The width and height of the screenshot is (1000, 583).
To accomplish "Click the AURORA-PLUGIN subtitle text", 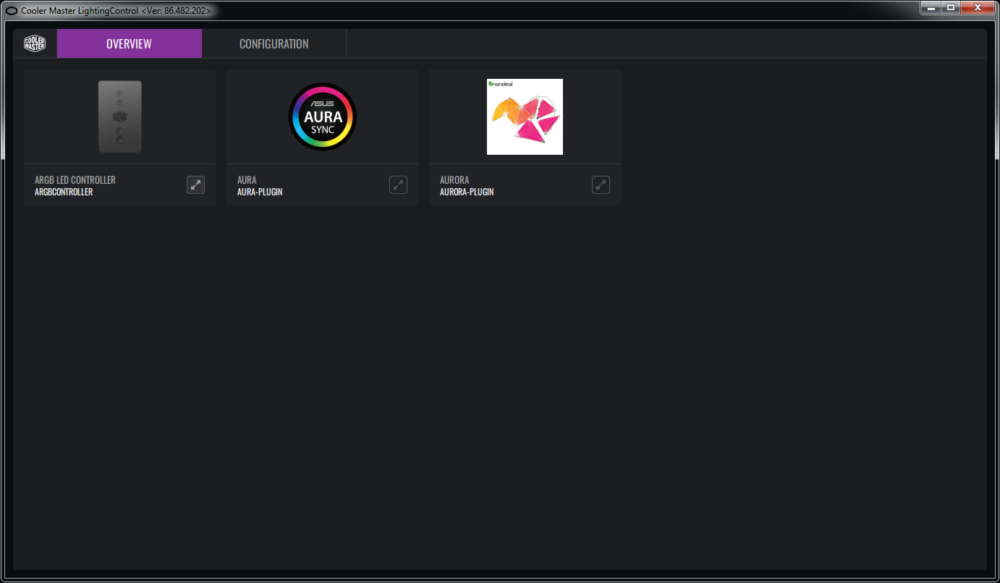I will pyautogui.click(x=466, y=192).
